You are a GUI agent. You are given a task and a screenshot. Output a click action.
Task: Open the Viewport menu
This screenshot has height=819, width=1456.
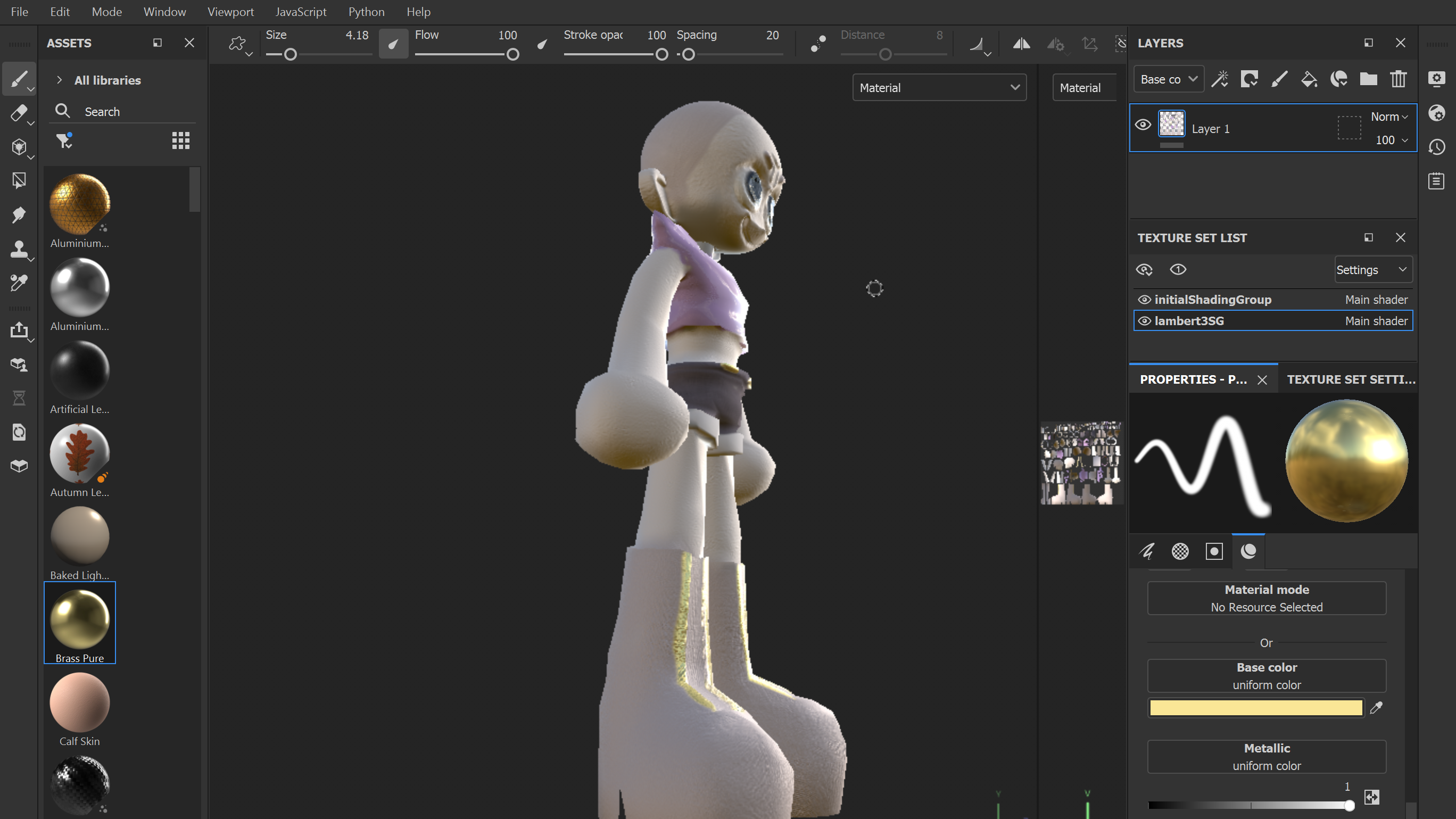click(230, 12)
